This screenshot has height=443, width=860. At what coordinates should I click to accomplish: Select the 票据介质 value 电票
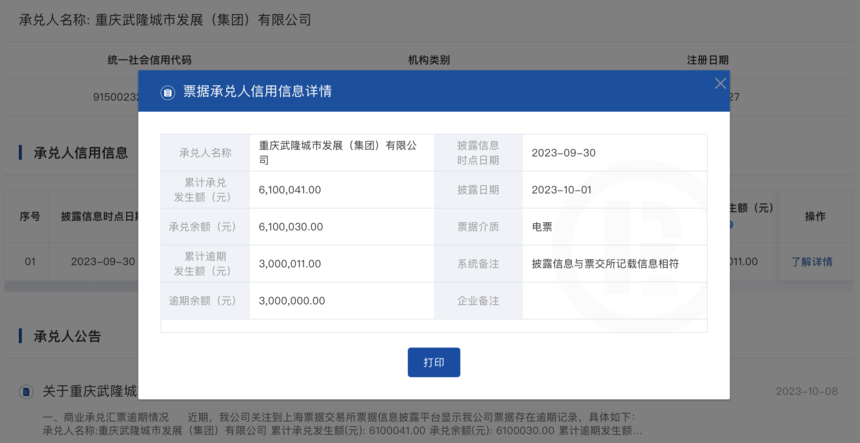(542, 226)
